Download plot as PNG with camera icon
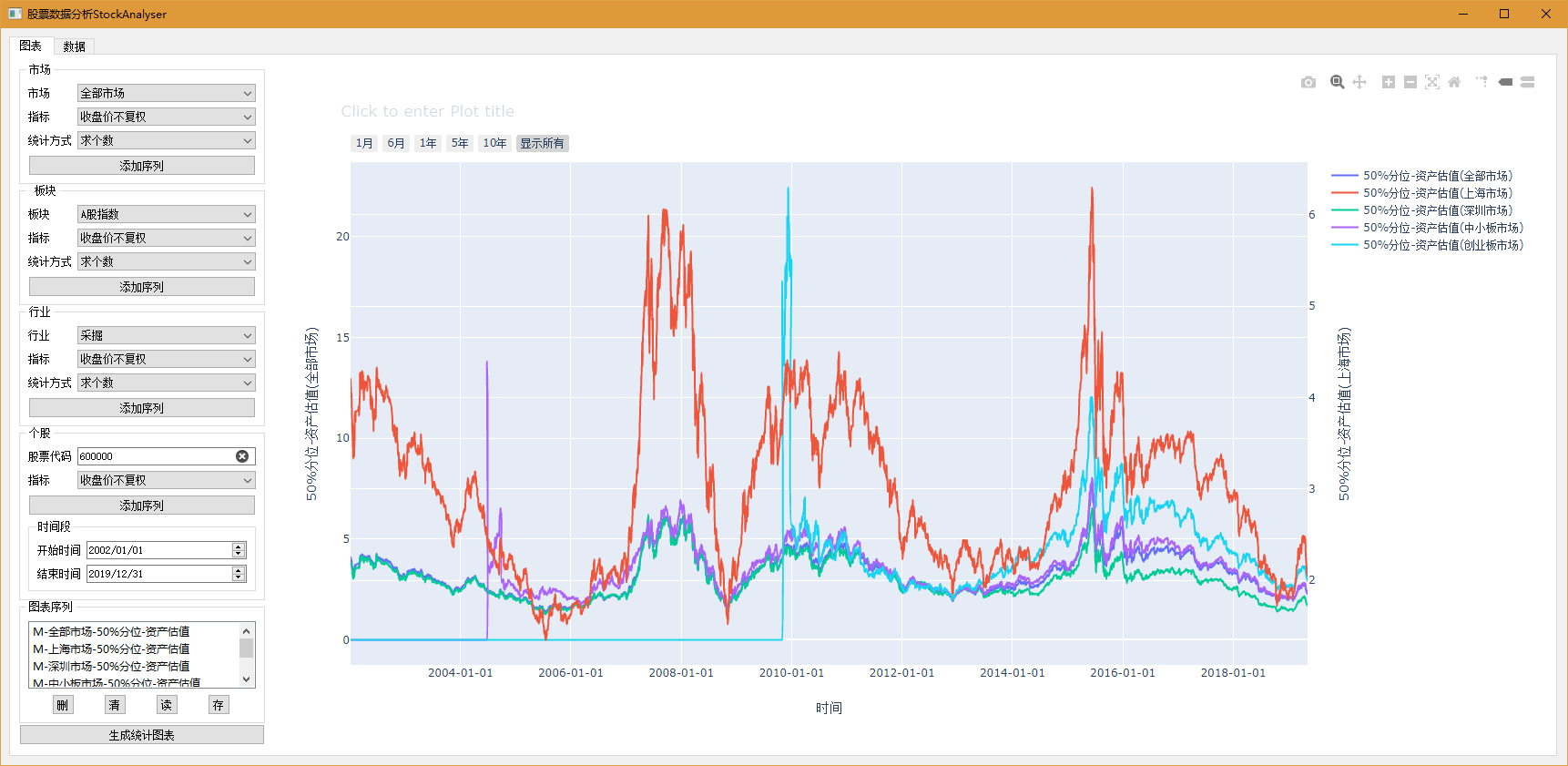 click(x=1308, y=82)
